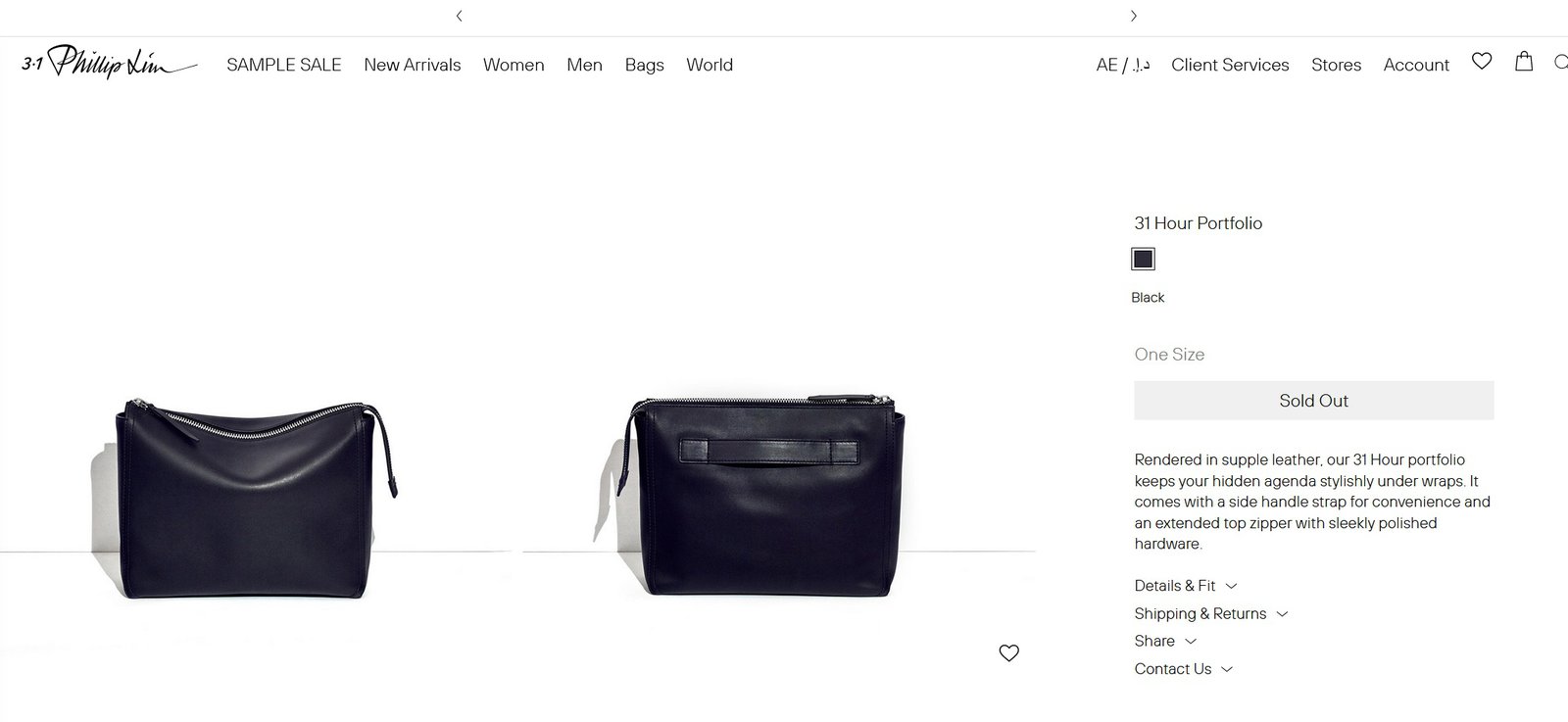Open the Account link
The height and width of the screenshot is (722, 1568).
[1416, 65]
